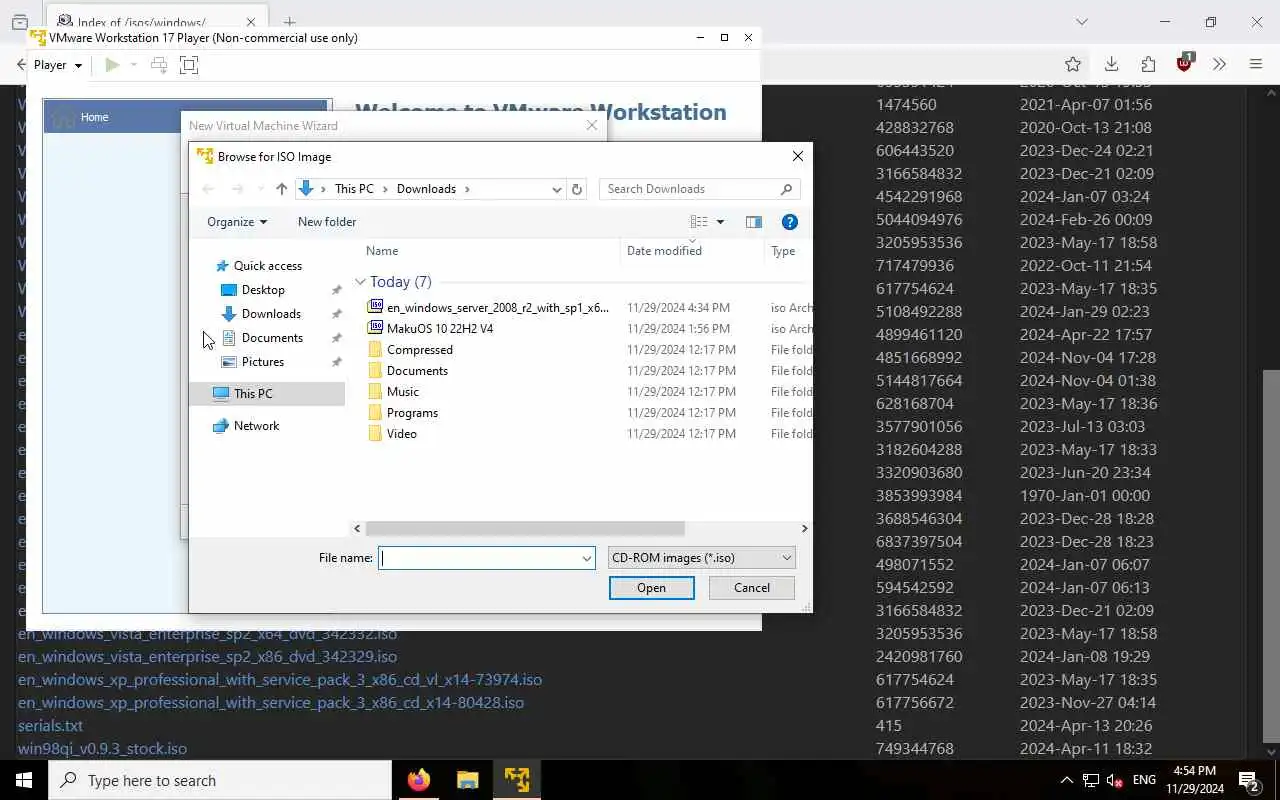Click Windows Start button
This screenshot has width=1280, height=800.
(24, 780)
